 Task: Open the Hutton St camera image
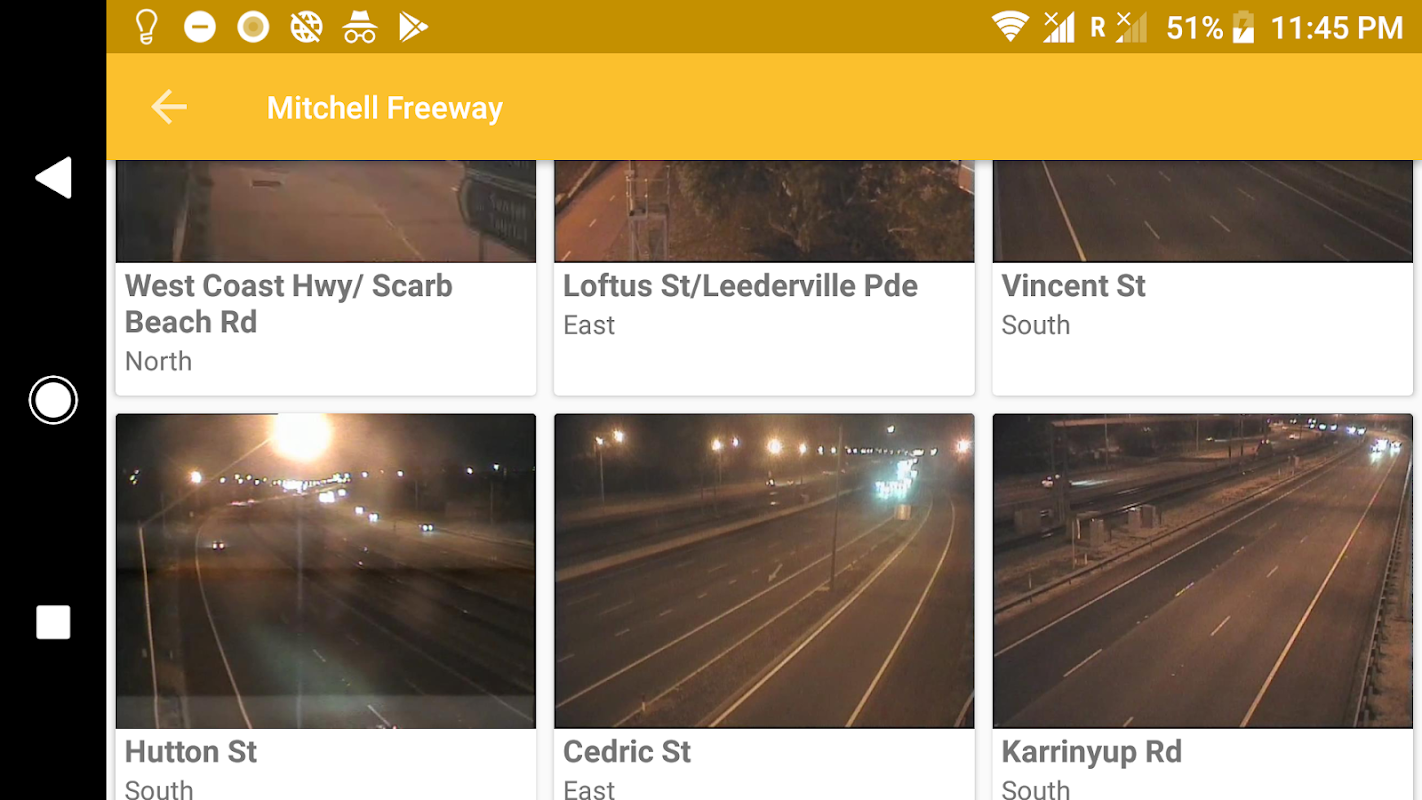pos(326,571)
